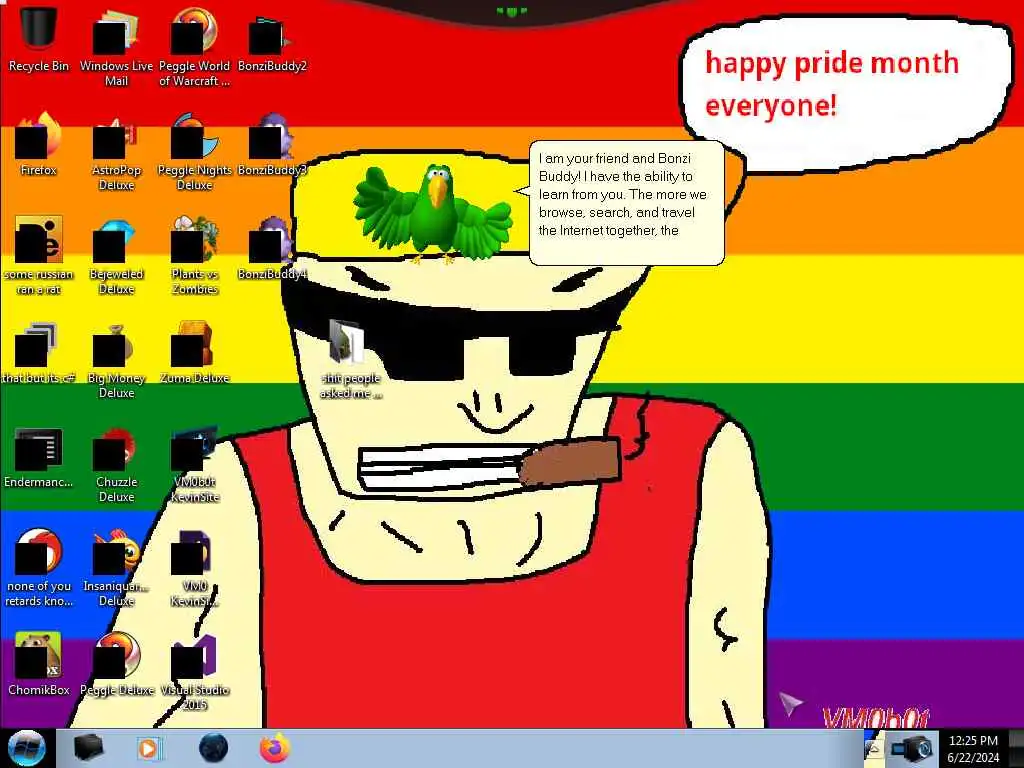Select the 'some russian ran a rat' icon
Image resolution: width=1024 pixels, height=768 pixels.
(39, 255)
